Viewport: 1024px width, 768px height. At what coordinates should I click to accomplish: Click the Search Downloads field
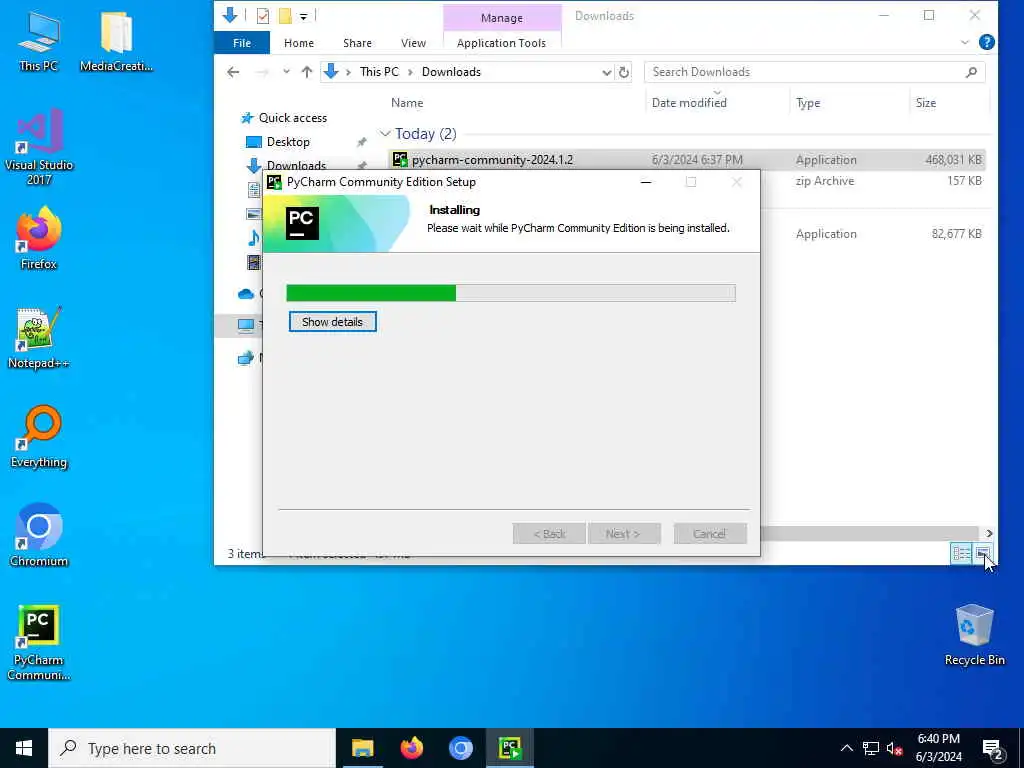click(814, 72)
